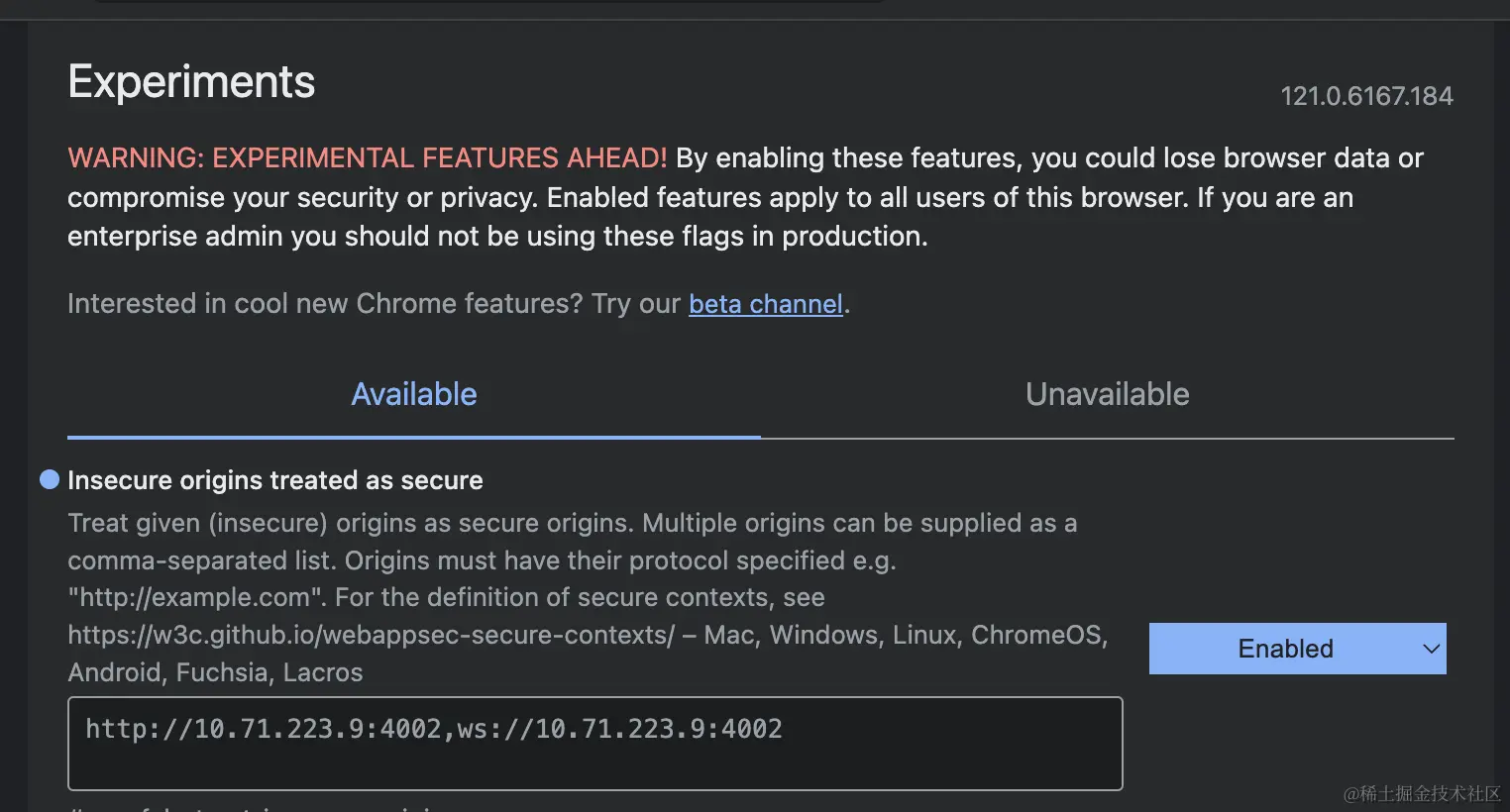Image resolution: width=1510 pixels, height=812 pixels.
Task: Click the Interested in cool new Chrome features text
Action: point(325,304)
